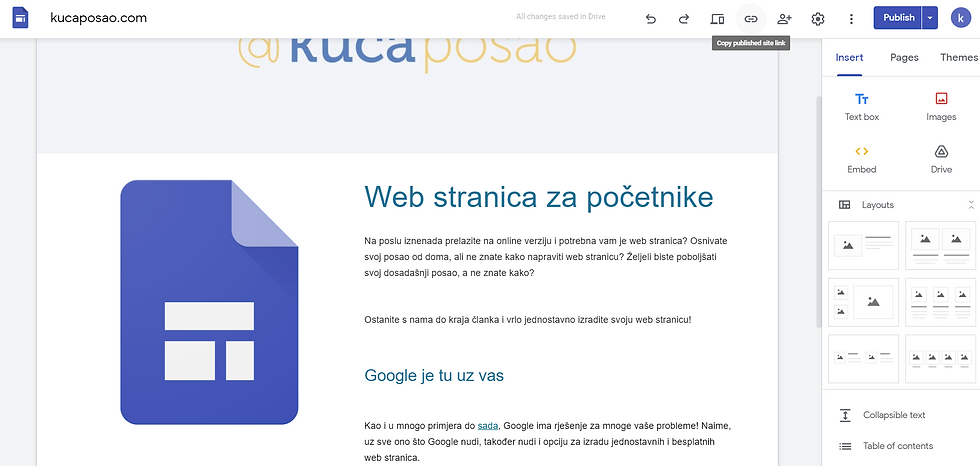980x466 pixels.
Task: Switch to the Pages tab
Action: coord(904,57)
